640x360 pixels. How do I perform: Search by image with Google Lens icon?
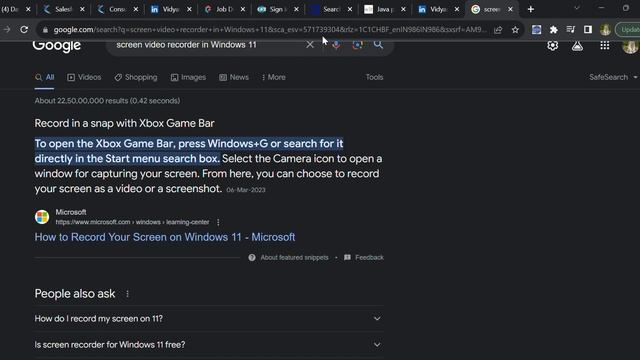[x=357, y=44]
